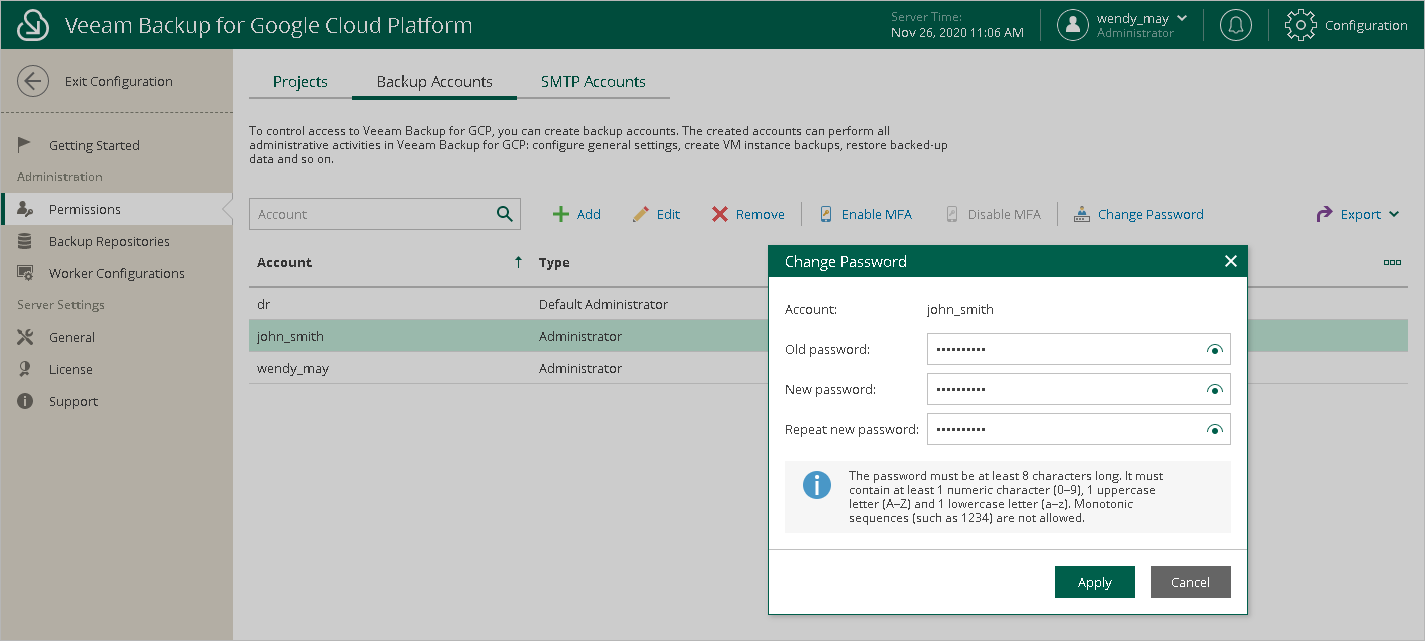Click the Add account plus icon
This screenshot has width=1425, height=641.
(561, 214)
